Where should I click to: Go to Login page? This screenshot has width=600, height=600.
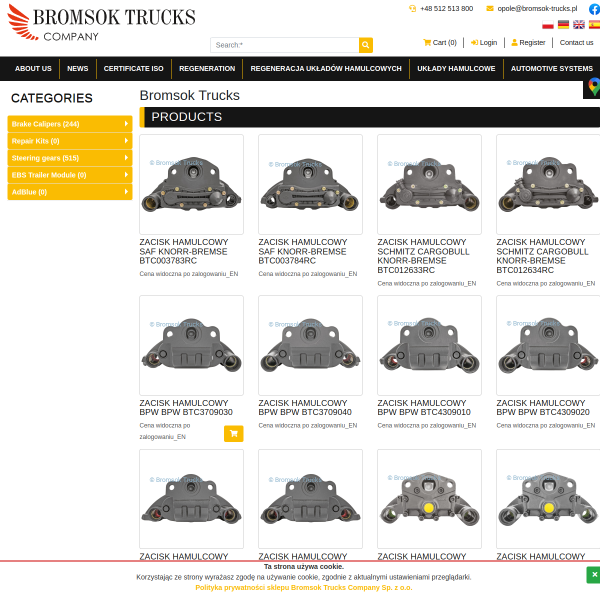pos(484,42)
